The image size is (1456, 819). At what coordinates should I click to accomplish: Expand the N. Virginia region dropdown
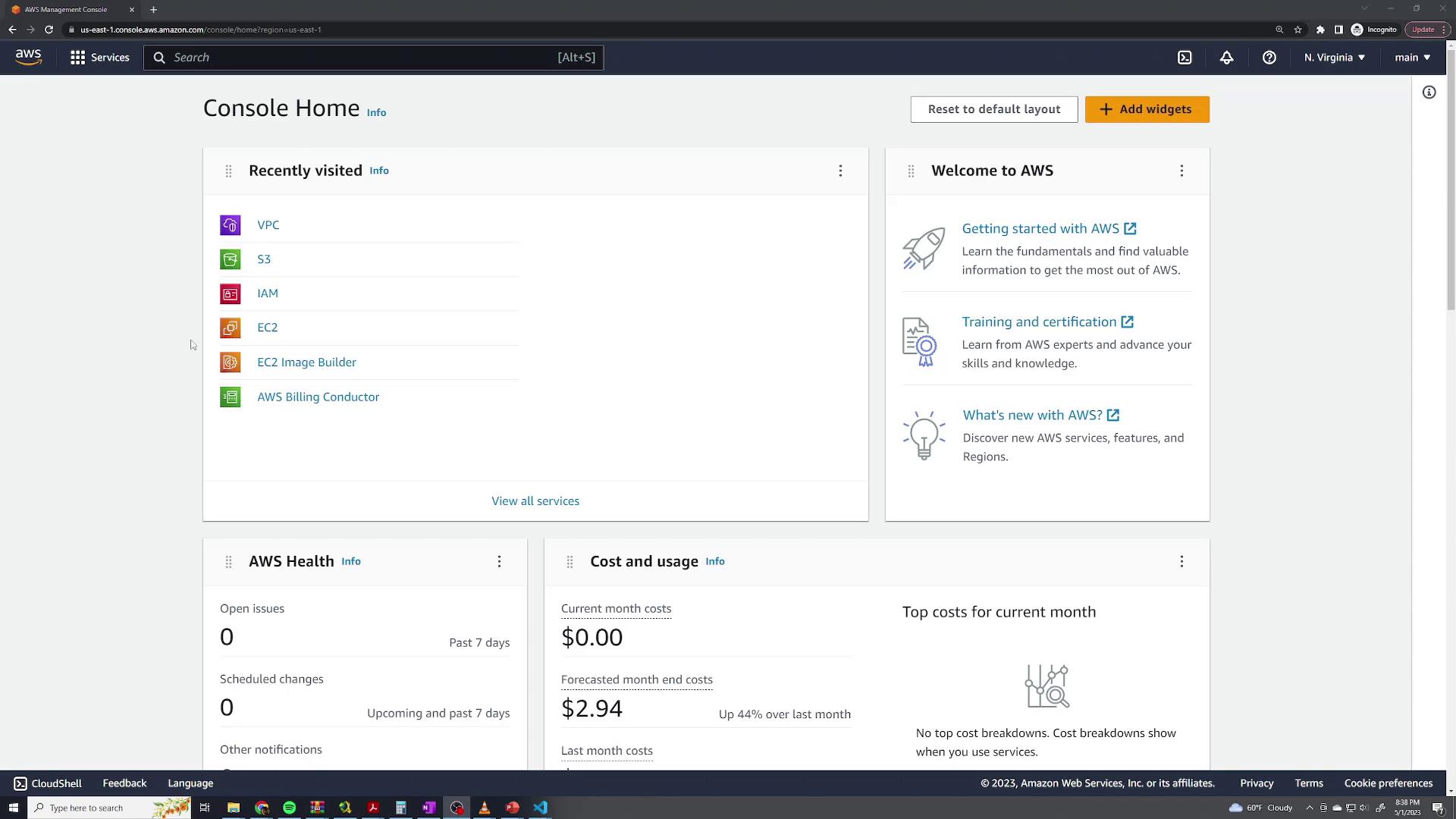(1334, 58)
